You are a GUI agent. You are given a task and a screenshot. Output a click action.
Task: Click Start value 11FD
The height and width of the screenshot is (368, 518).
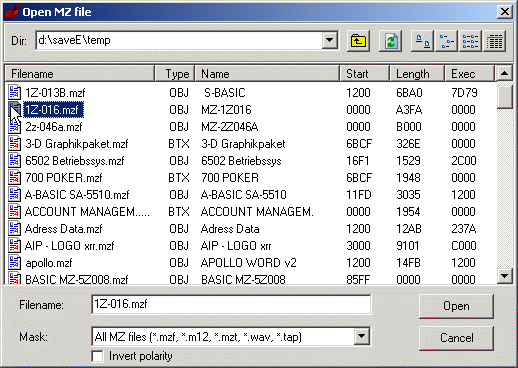click(359, 195)
